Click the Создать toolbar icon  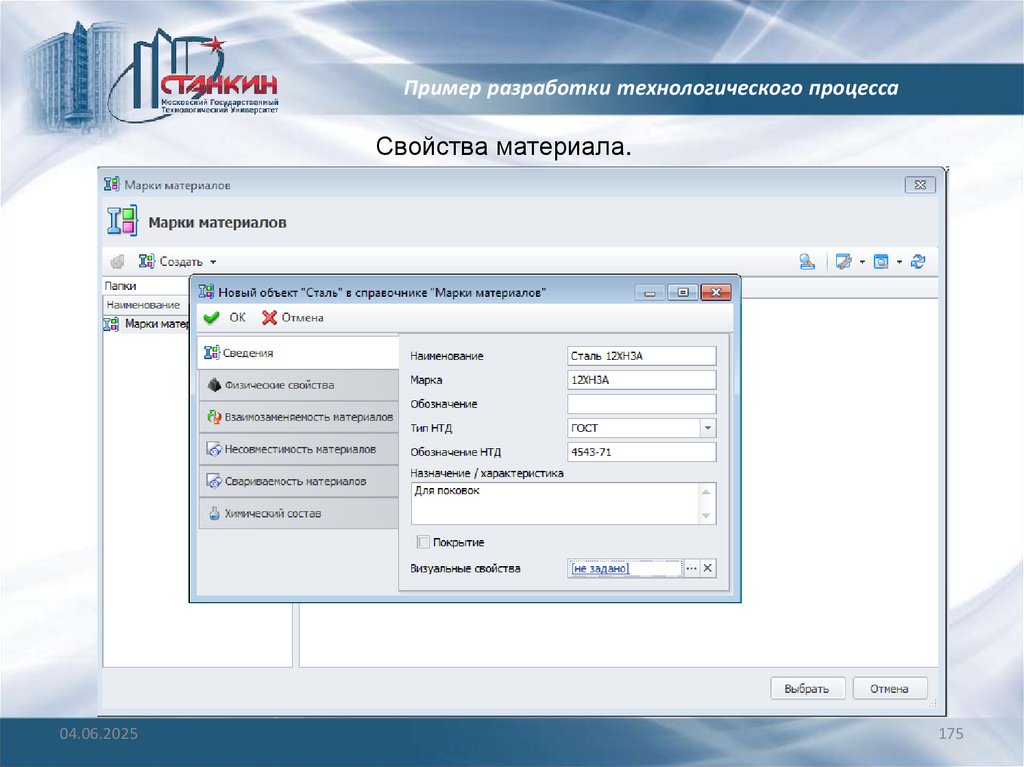tap(146, 261)
